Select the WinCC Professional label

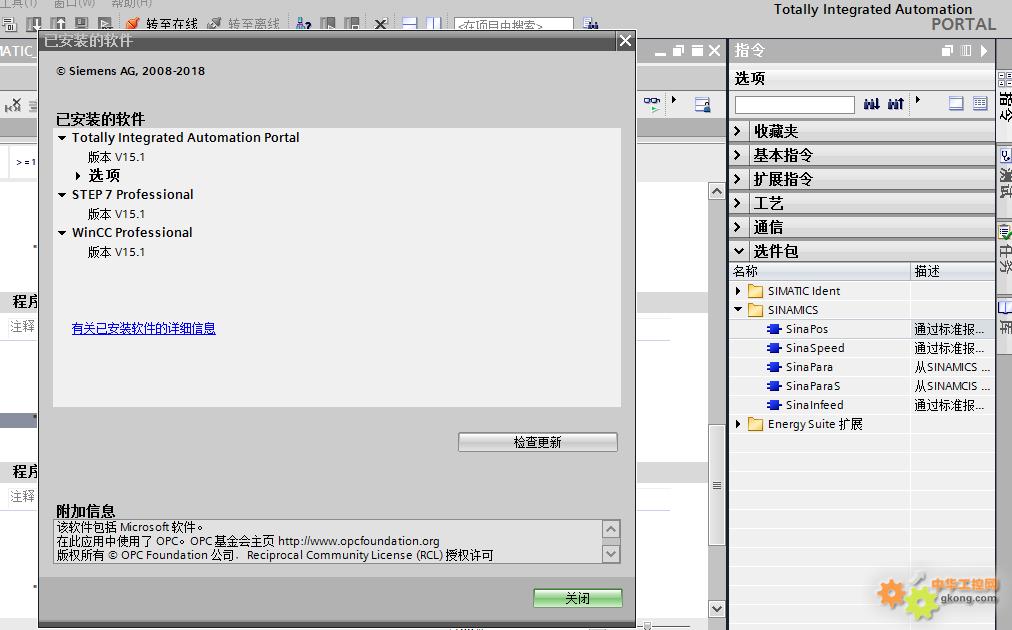(x=132, y=232)
